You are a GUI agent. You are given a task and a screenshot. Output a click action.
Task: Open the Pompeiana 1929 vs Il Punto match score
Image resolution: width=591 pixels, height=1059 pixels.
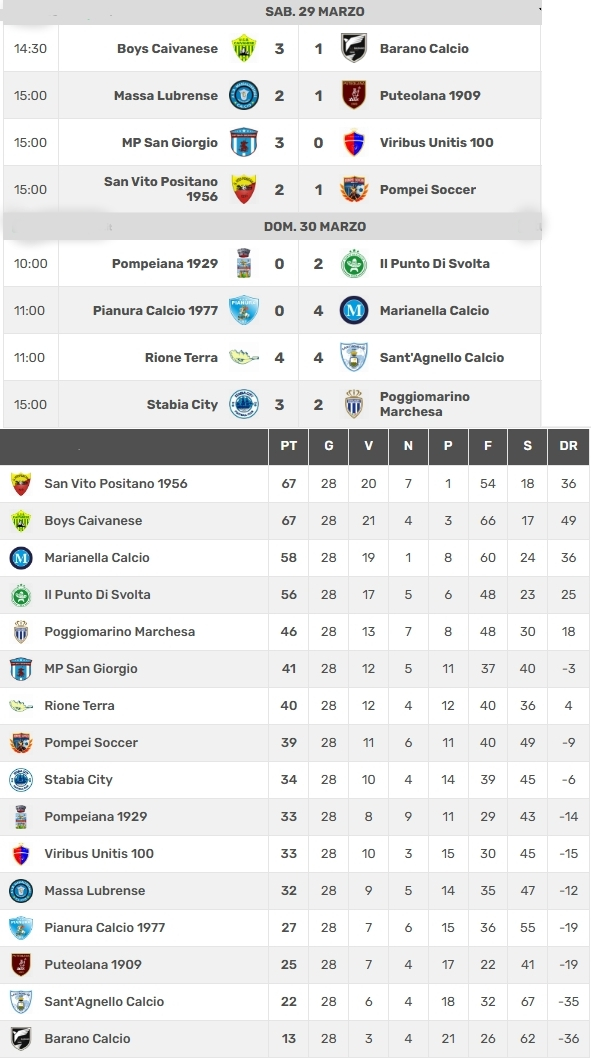click(x=299, y=263)
